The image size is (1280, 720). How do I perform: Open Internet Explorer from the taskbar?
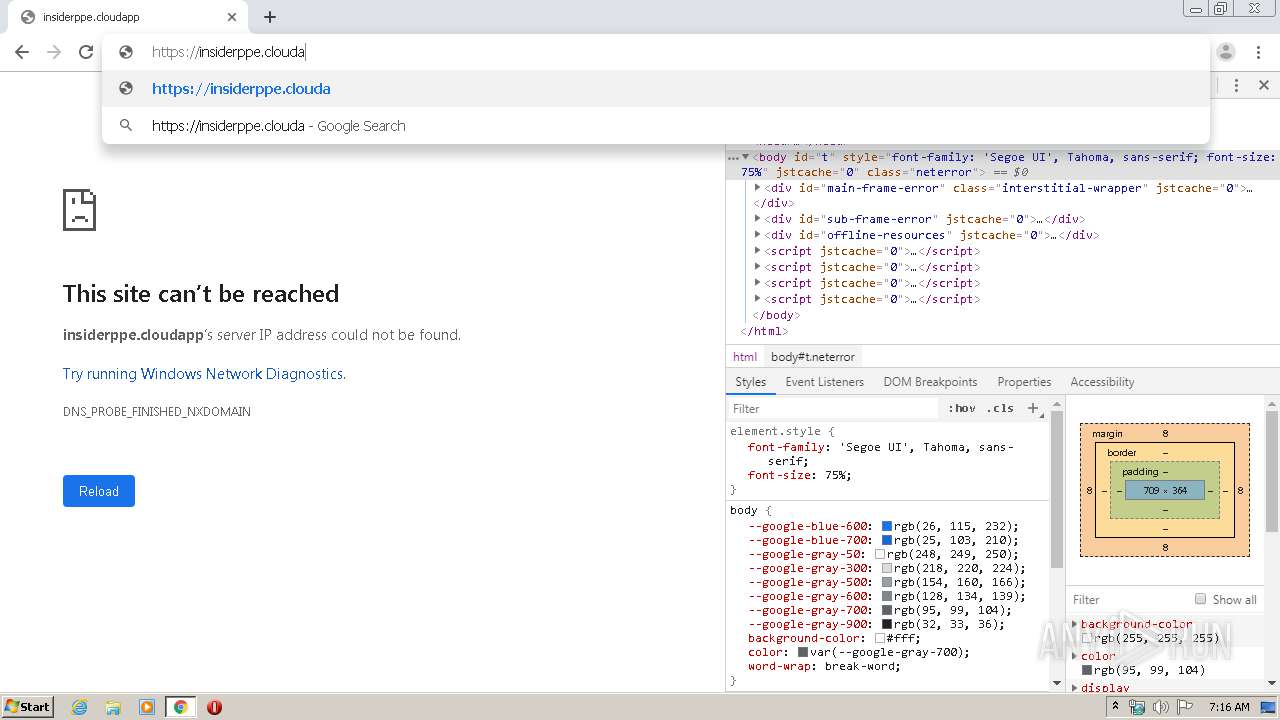(x=79, y=707)
